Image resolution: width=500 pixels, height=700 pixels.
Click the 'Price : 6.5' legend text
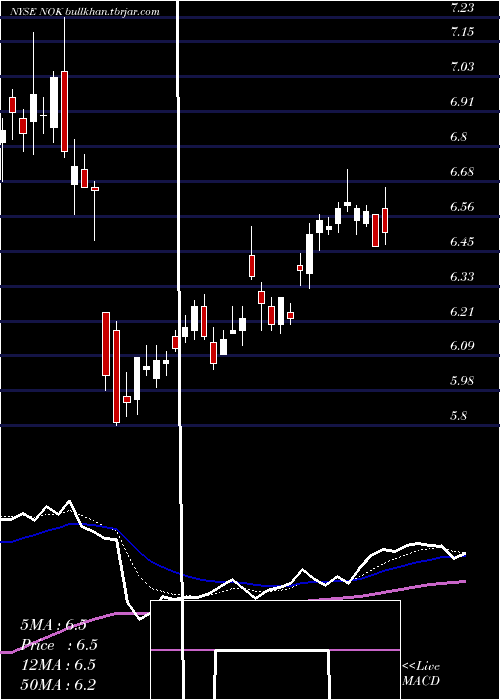click(59, 645)
